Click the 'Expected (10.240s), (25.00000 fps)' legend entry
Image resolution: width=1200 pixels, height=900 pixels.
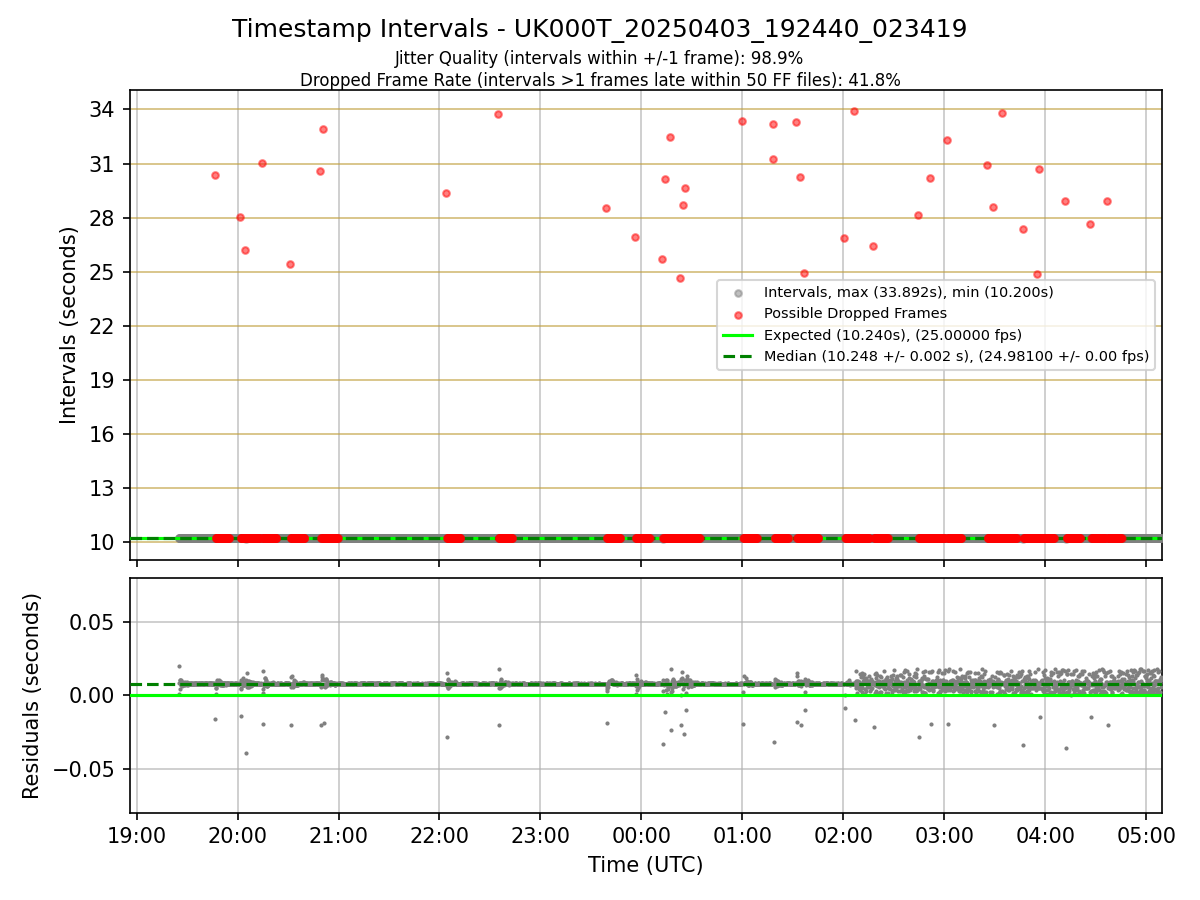pos(893,334)
